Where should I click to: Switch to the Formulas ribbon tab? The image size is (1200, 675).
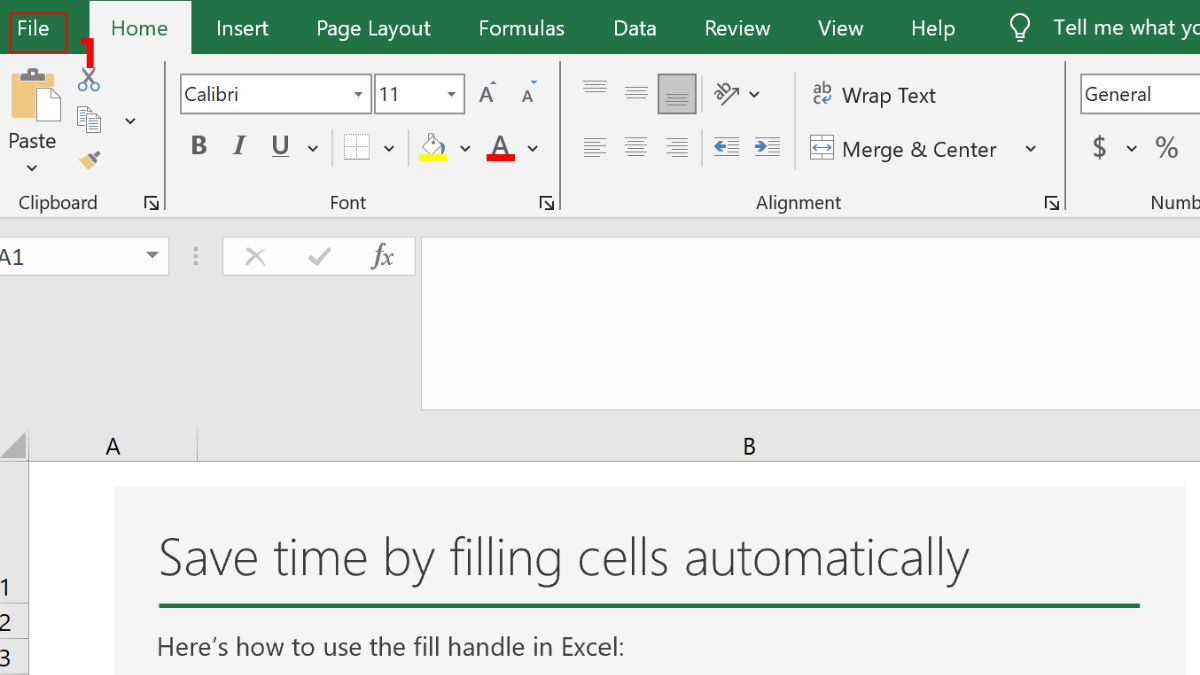tap(521, 27)
